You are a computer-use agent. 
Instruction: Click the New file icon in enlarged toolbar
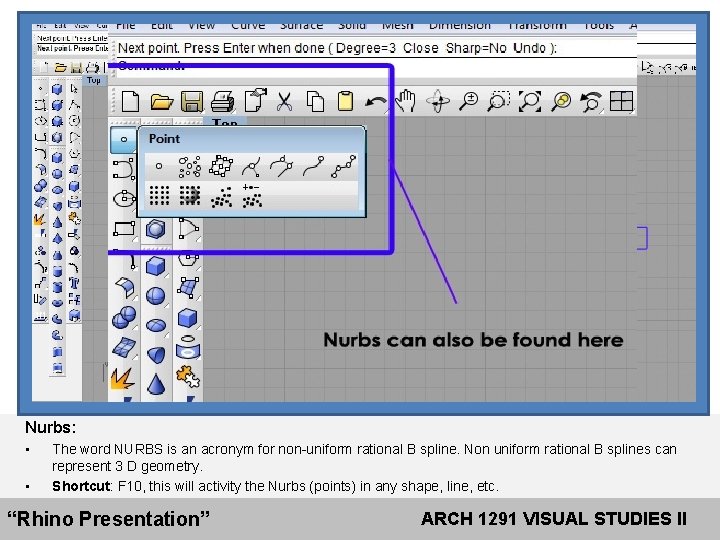(x=130, y=101)
